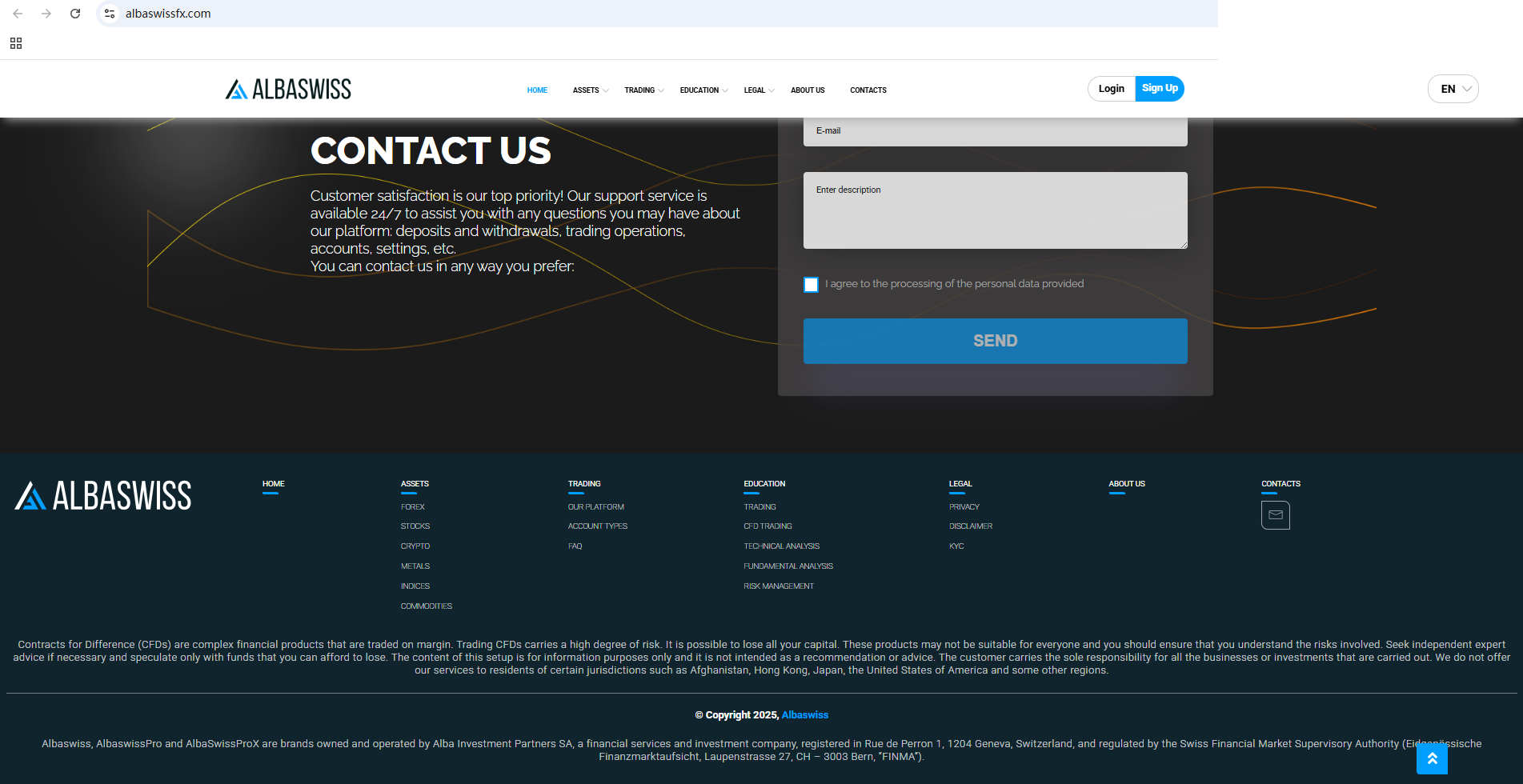Image resolution: width=1523 pixels, height=784 pixels.
Task: Open the footer Education heading link
Action: [764, 484]
